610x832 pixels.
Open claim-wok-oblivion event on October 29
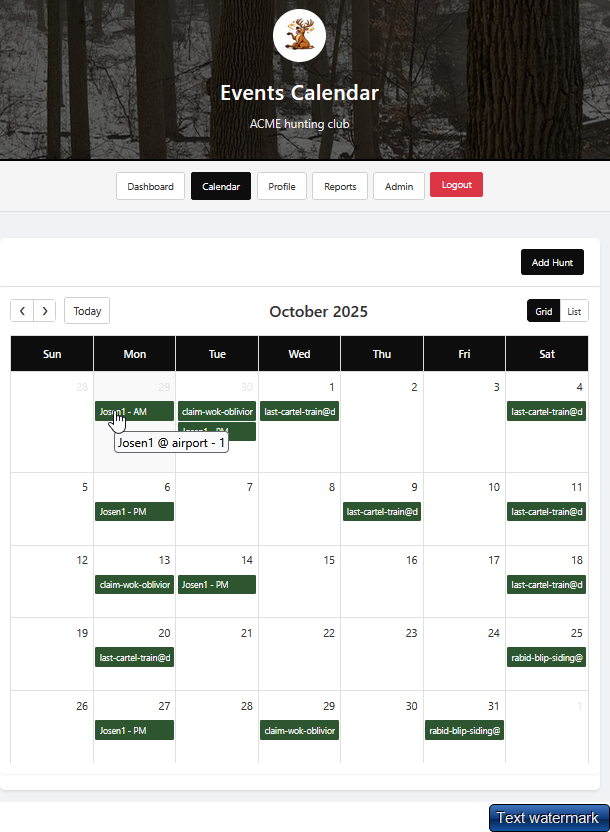(299, 730)
